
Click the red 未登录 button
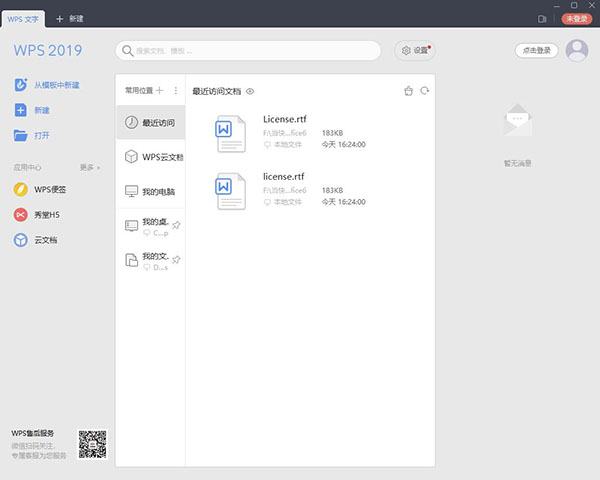[x=577, y=19]
